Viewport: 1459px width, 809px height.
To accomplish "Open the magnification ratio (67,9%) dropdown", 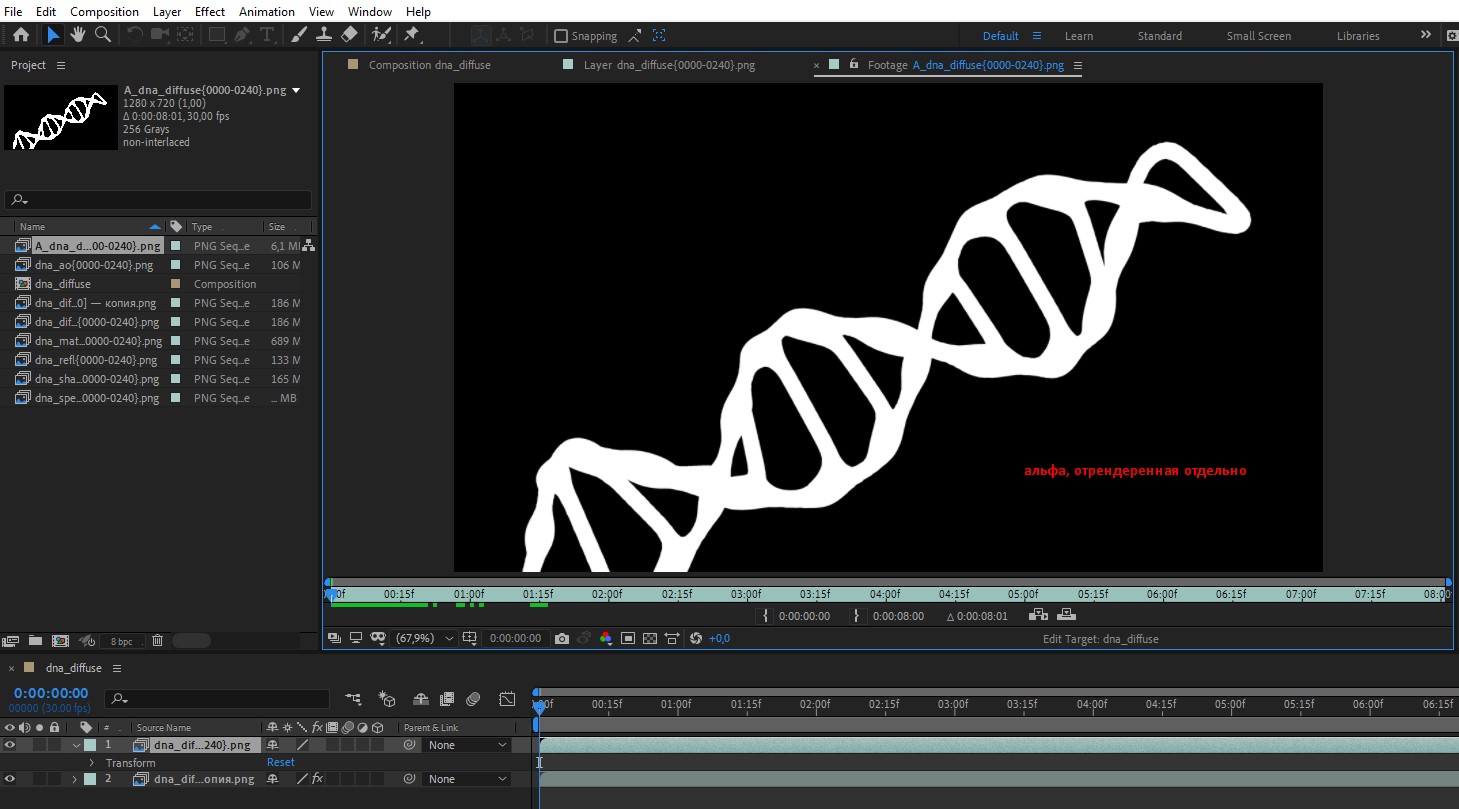I will pos(426,638).
